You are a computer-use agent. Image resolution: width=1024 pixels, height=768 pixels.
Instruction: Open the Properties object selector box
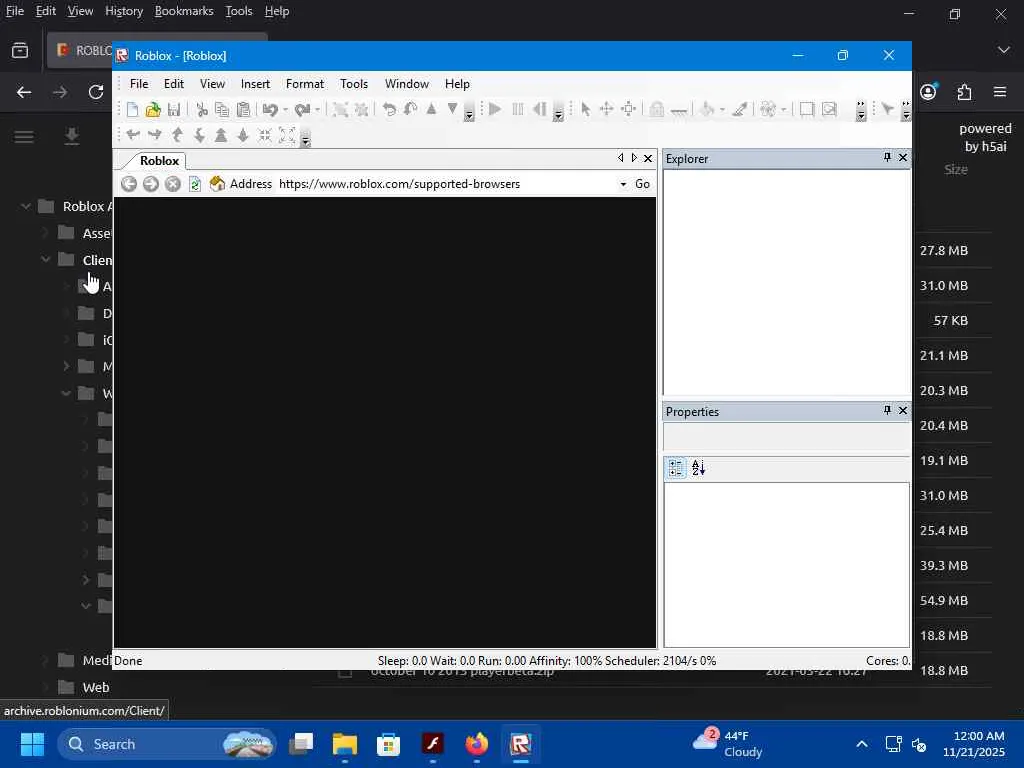click(786, 436)
